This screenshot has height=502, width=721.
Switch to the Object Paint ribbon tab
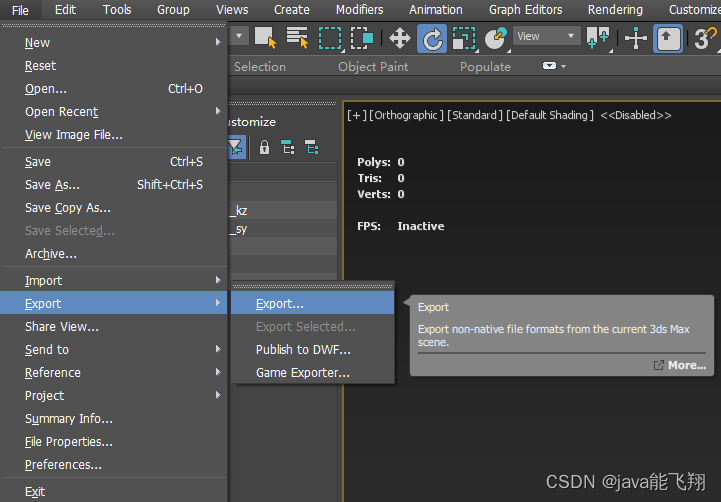pos(372,67)
